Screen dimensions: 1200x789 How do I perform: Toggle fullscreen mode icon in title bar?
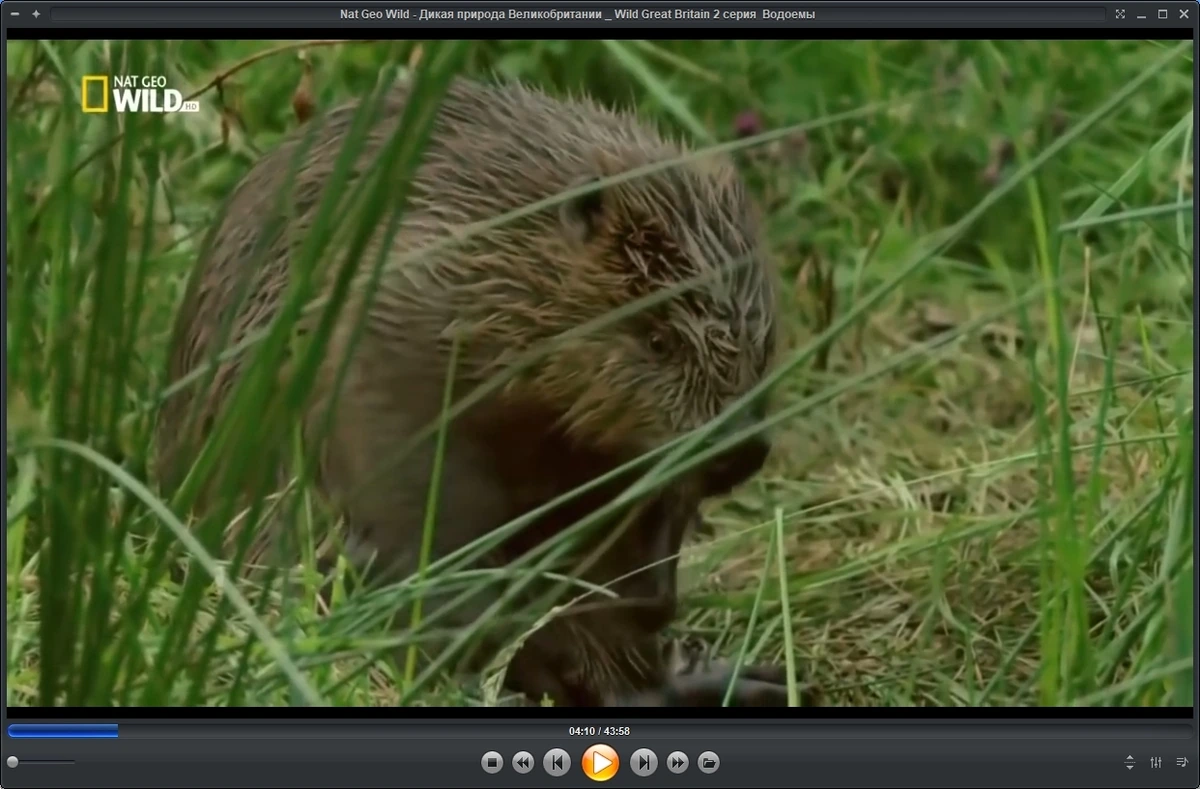click(x=1120, y=14)
